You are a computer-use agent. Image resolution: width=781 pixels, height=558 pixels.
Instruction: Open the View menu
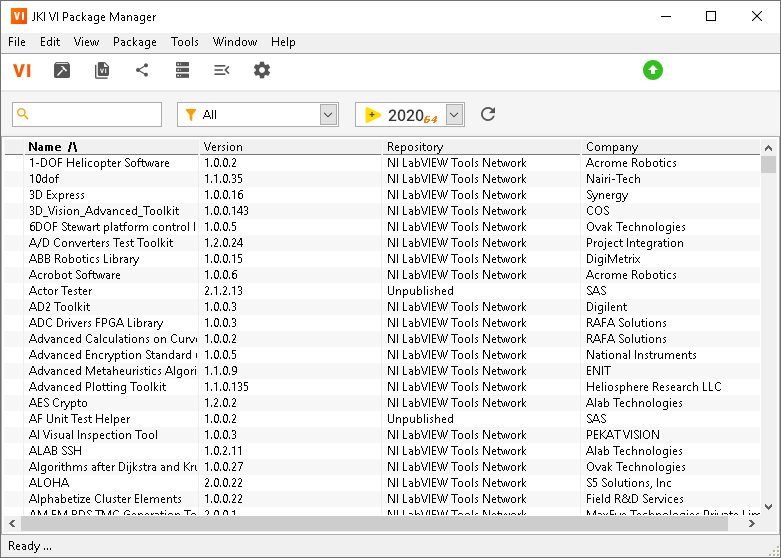tap(86, 42)
